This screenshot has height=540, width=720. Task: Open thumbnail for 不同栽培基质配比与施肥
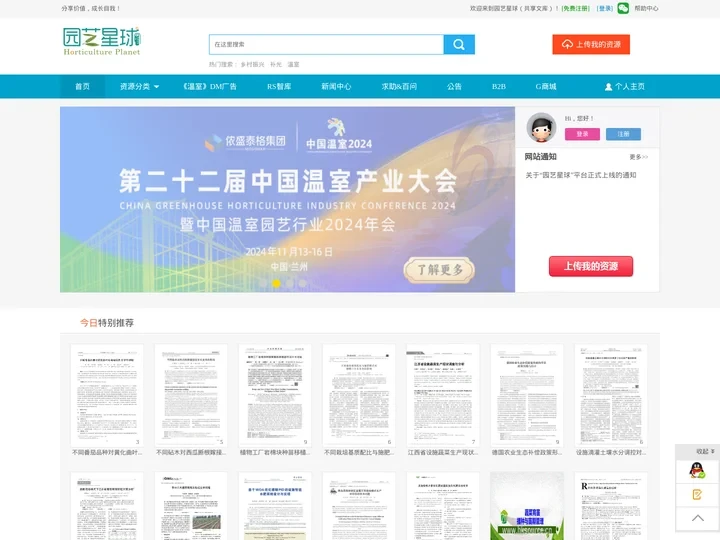coord(359,395)
